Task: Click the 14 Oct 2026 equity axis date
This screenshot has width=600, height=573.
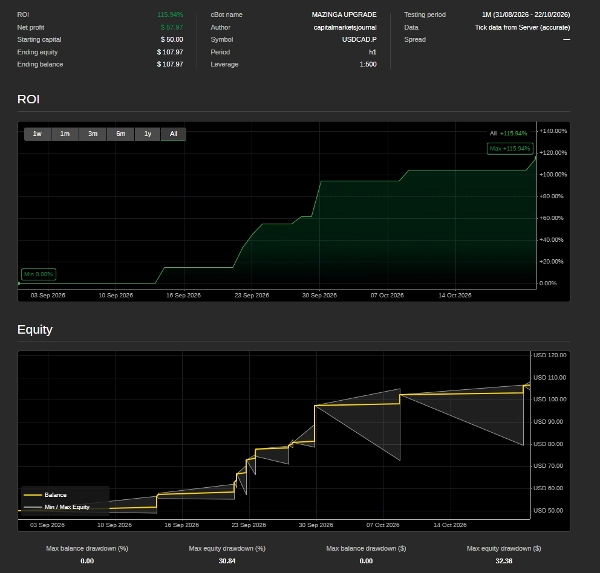Action: (x=450, y=525)
